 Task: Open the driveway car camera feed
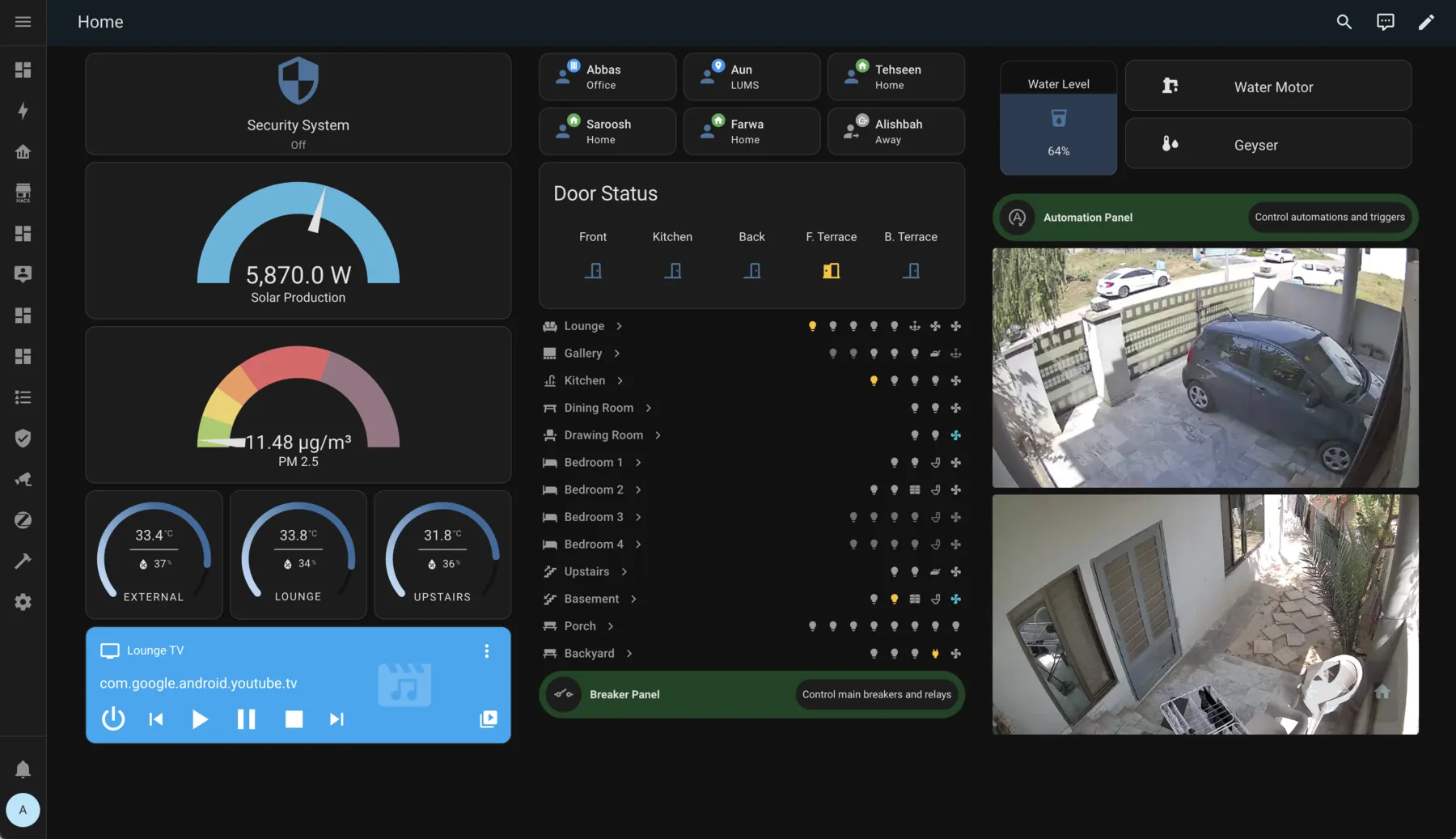1205,367
